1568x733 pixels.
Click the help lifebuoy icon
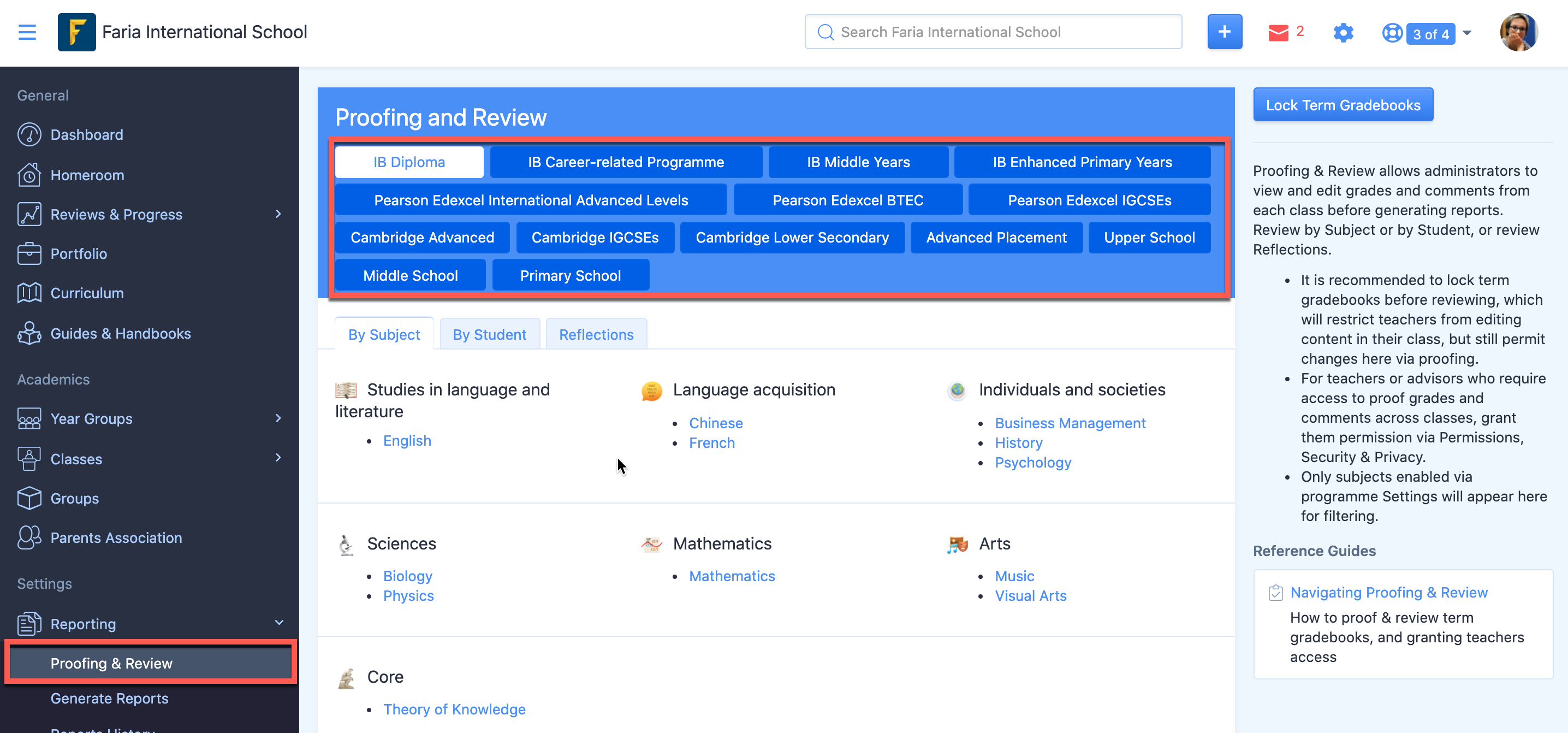click(x=1392, y=33)
